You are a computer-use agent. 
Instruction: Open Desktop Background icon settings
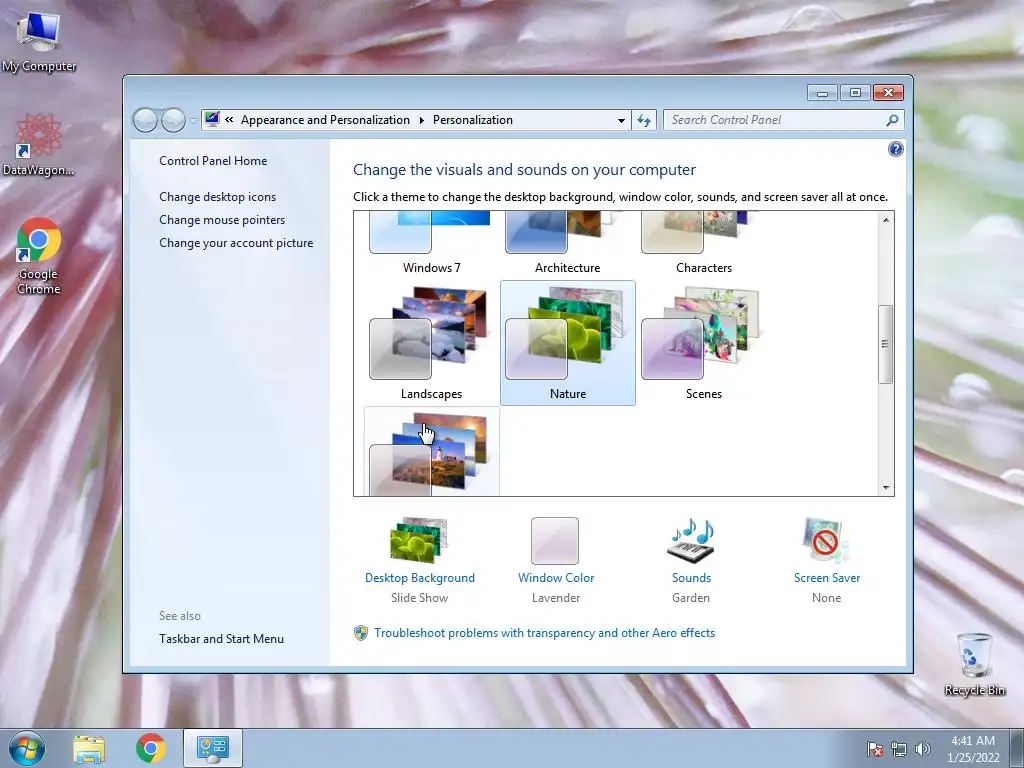coord(419,541)
